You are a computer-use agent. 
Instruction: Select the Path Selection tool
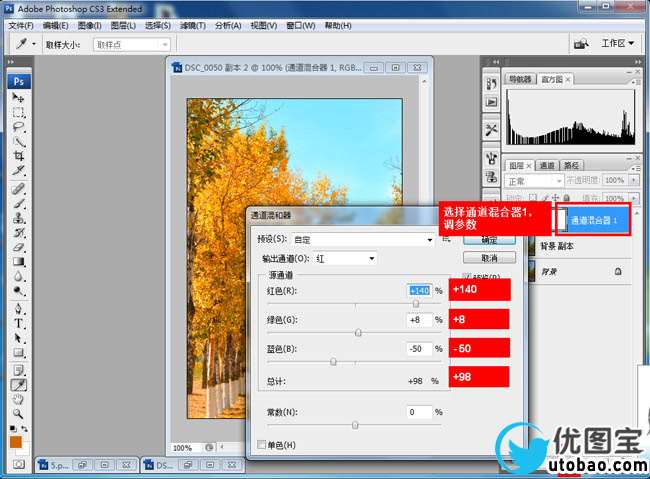click(x=18, y=338)
